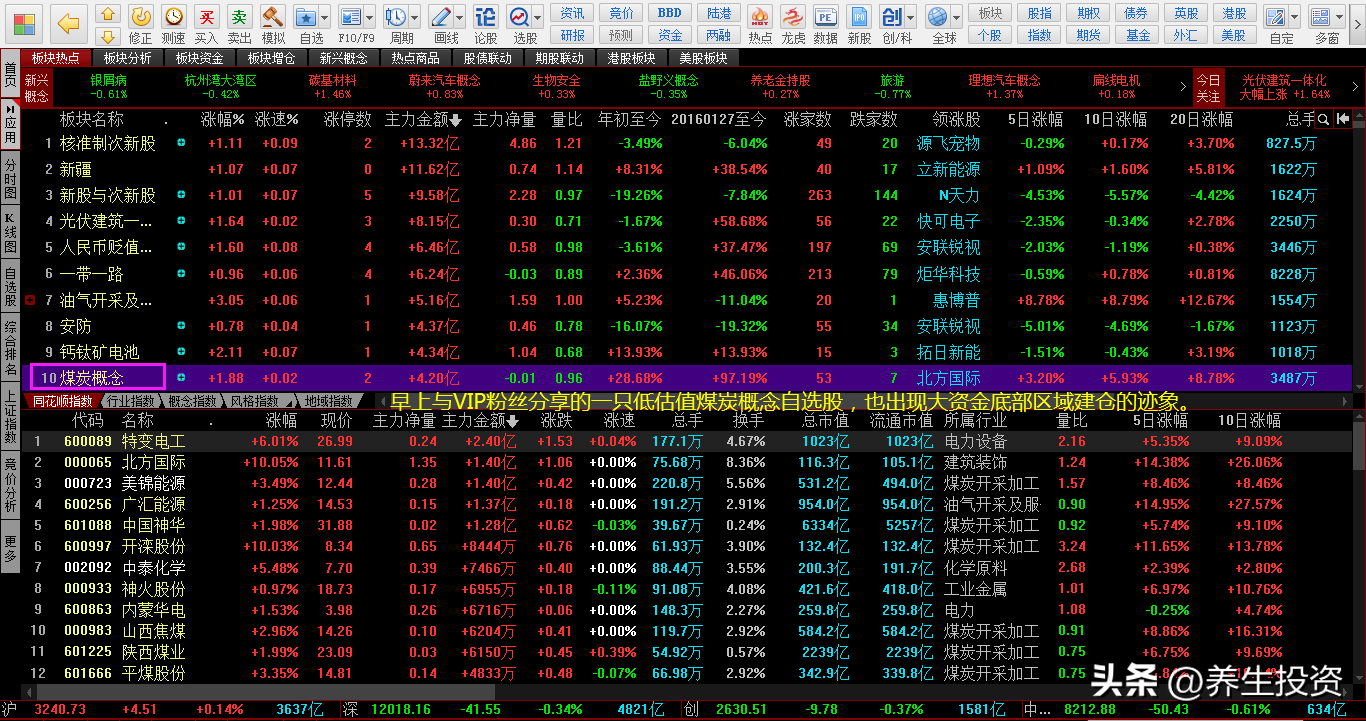Switch to the 板块资金 tab
This screenshot has height=721, width=1366.
(199, 58)
